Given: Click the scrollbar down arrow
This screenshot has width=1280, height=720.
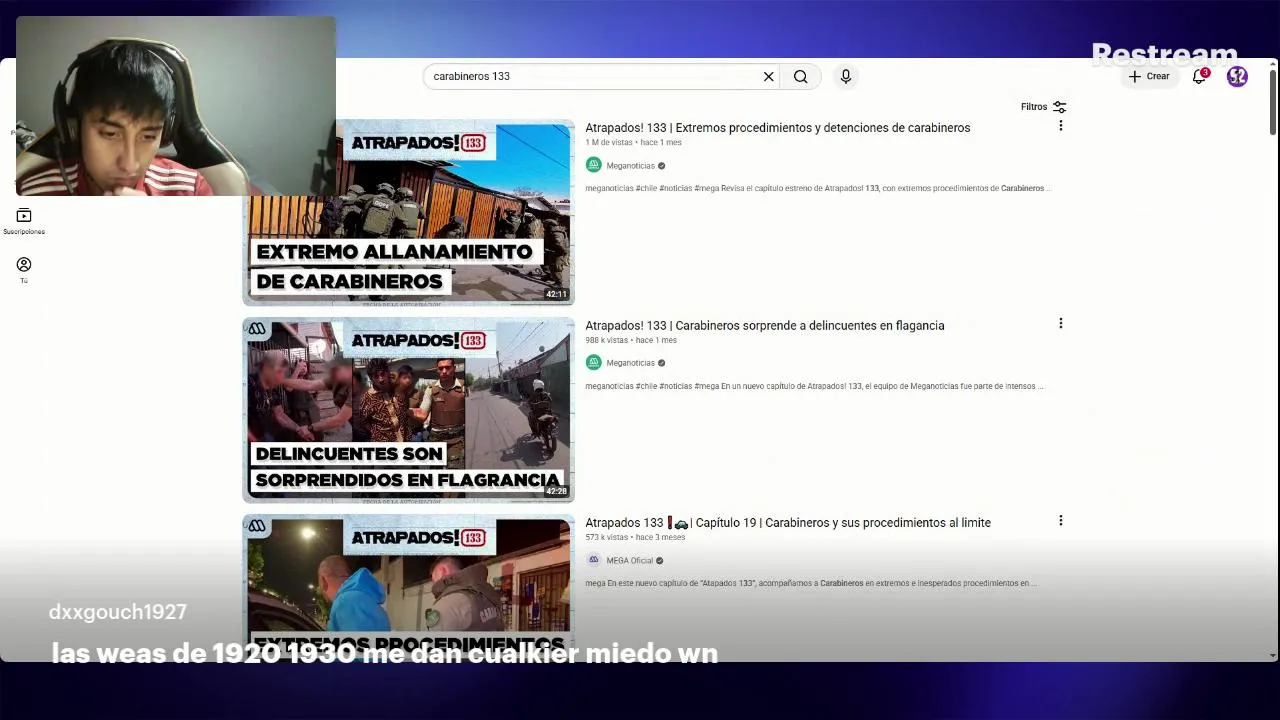Looking at the screenshot, I should (1272, 655).
